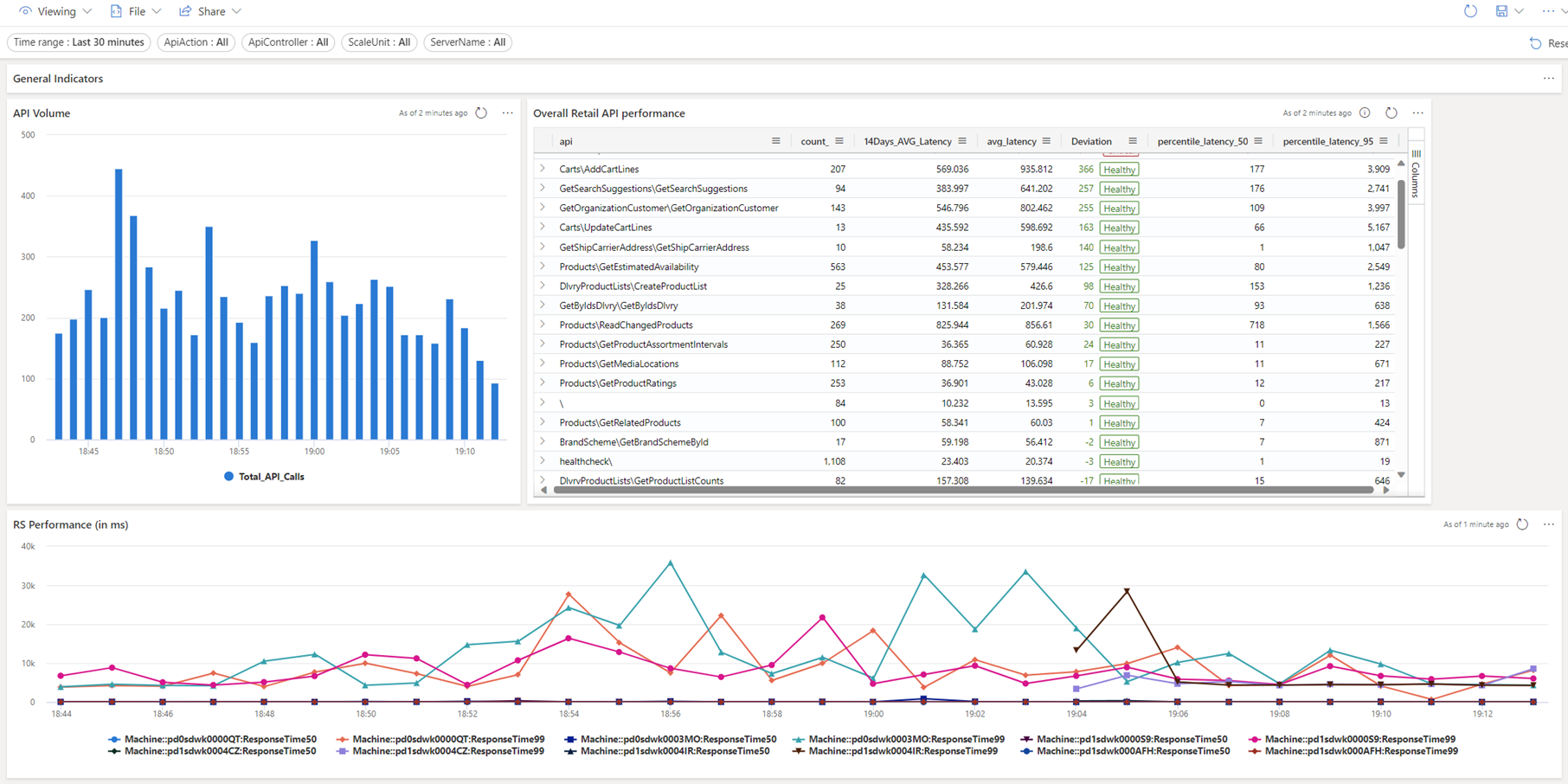1568x784 pixels.
Task: Toggle pd1sdwk0000S9:ResponseTime99 legend series
Action: click(x=1352, y=740)
